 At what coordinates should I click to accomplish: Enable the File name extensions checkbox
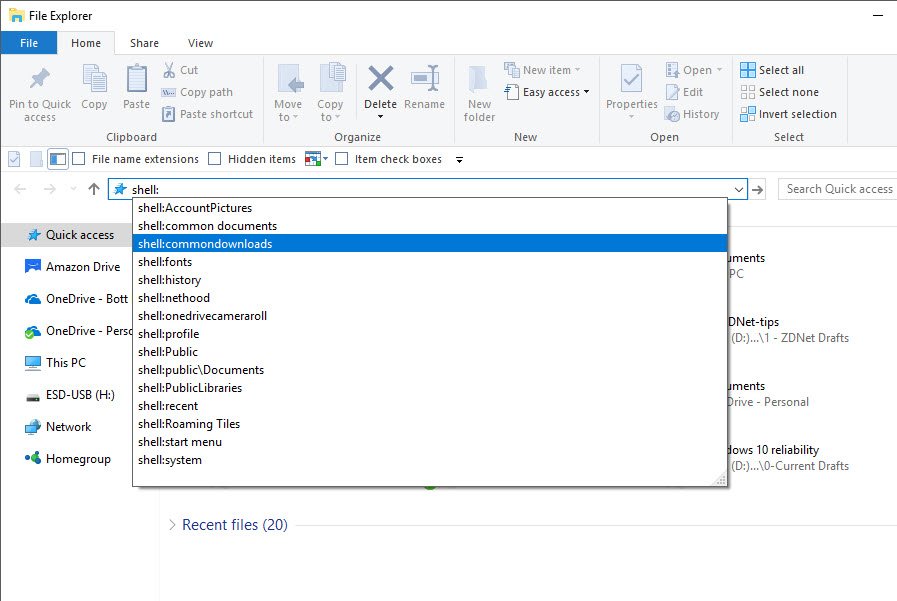pyautogui.click(x=79, y=158)
